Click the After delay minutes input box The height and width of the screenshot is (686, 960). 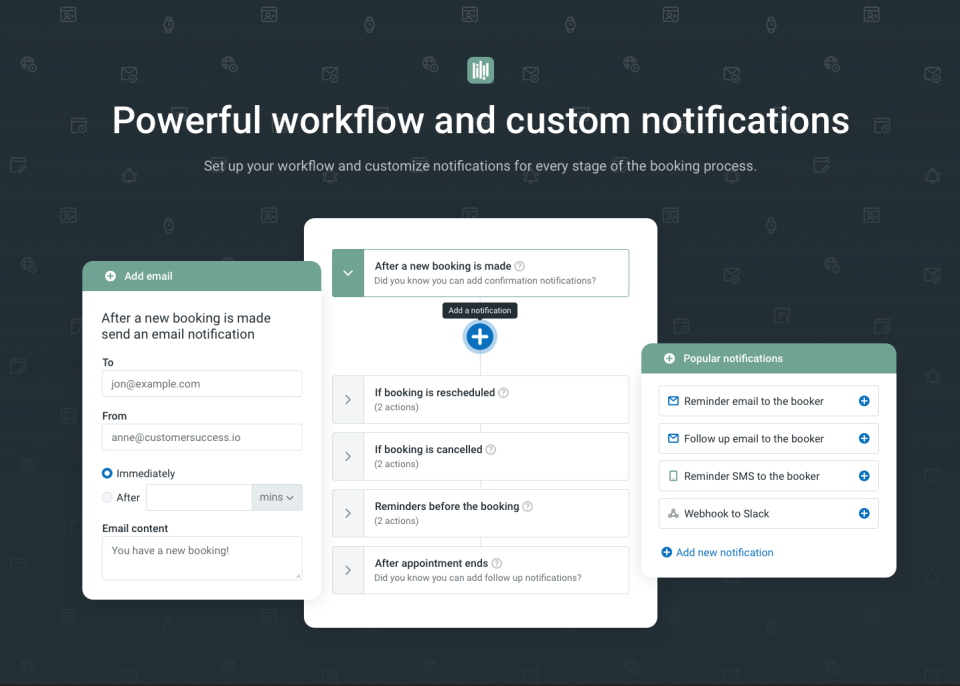pyautogui.click(x=199, y=497)
